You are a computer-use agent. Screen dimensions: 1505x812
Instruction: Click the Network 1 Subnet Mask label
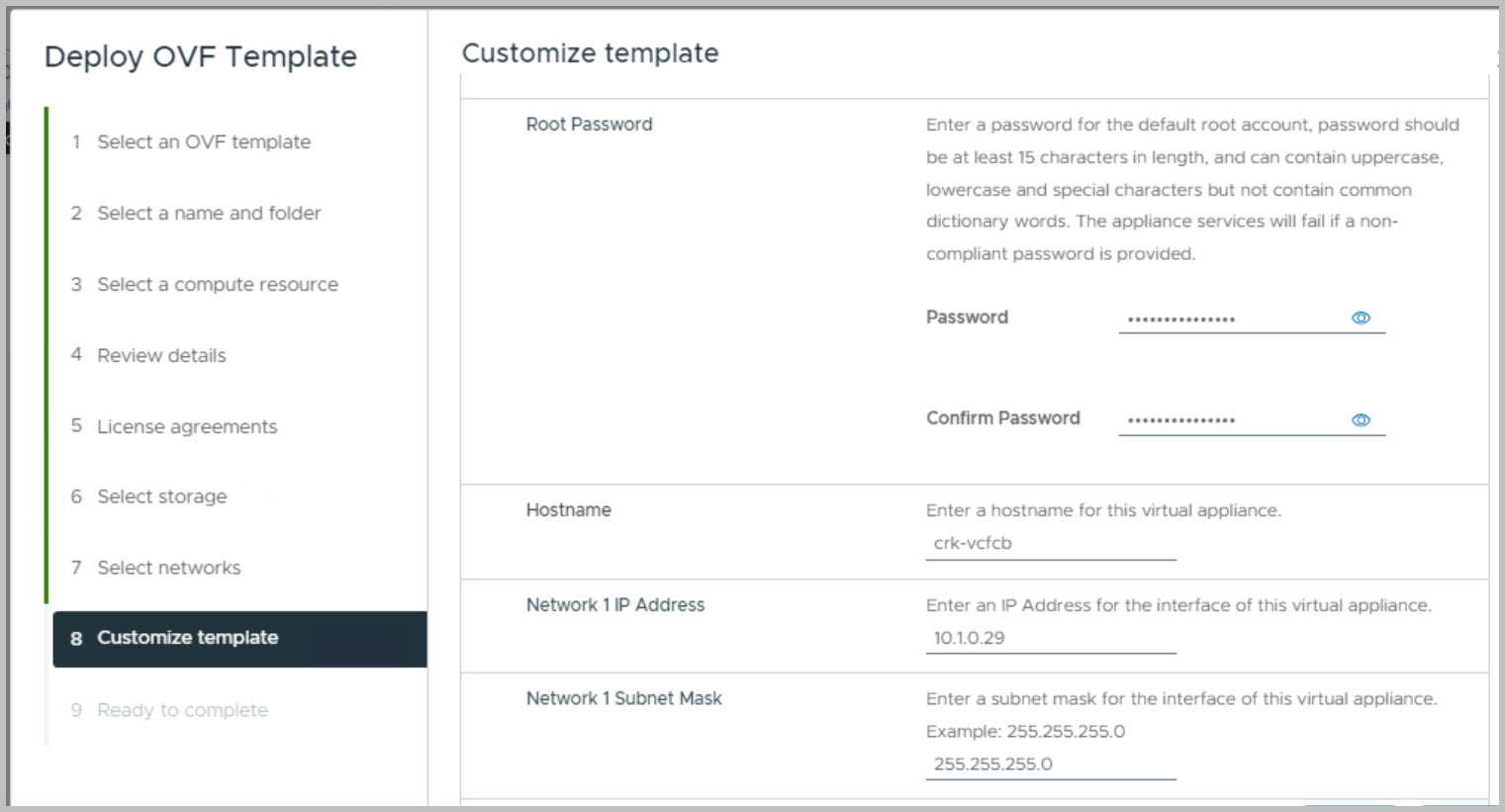click(x=623, y=698)
